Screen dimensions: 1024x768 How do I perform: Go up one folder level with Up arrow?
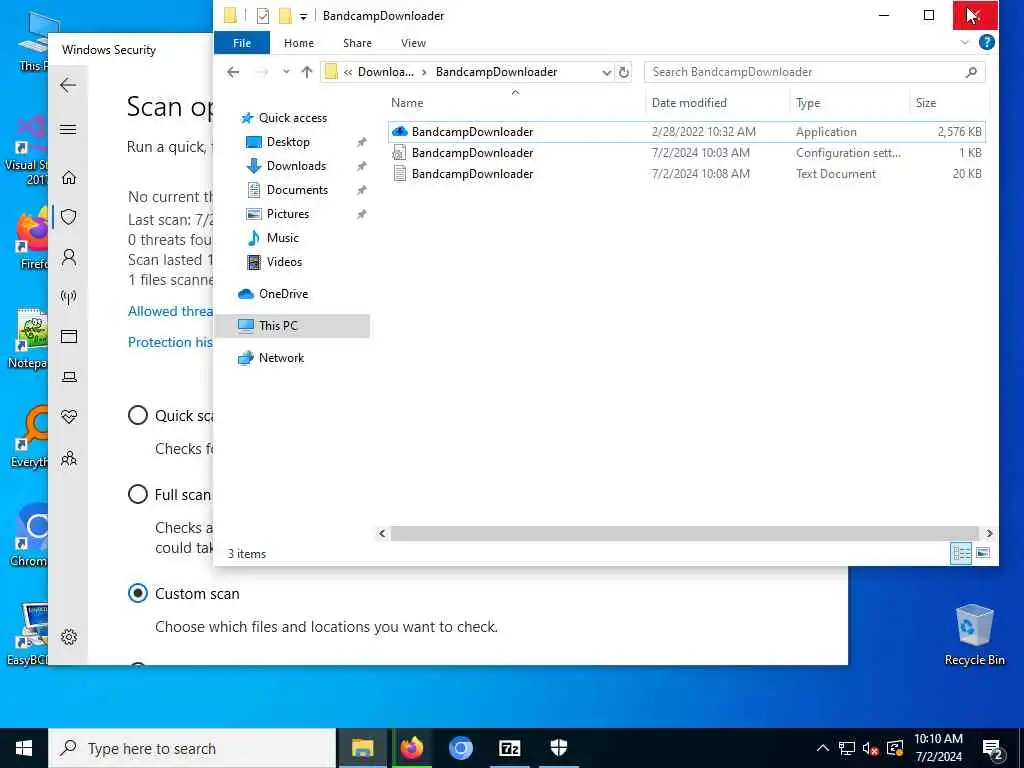coord(307,72)
